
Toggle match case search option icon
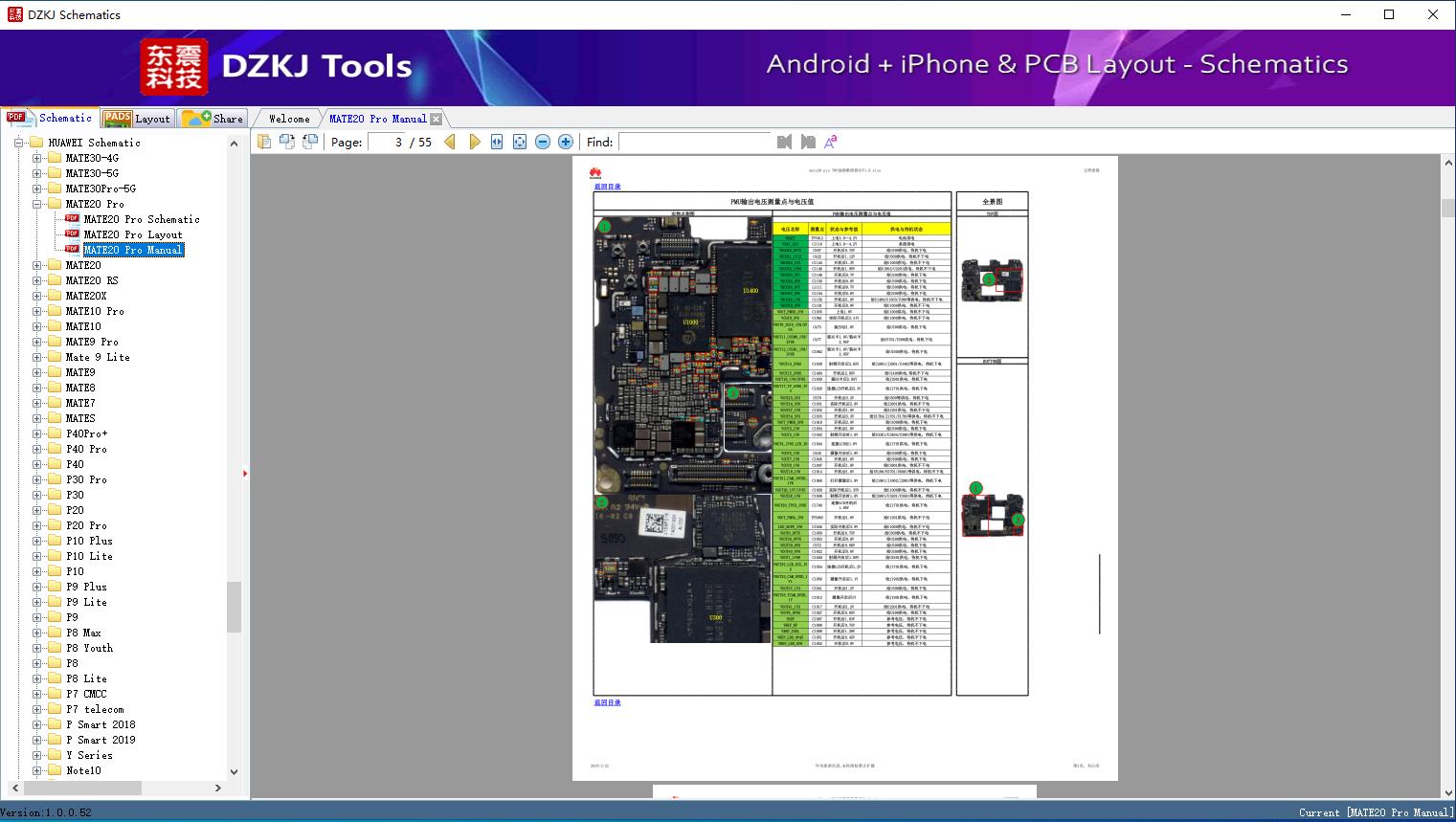(830, 142)
